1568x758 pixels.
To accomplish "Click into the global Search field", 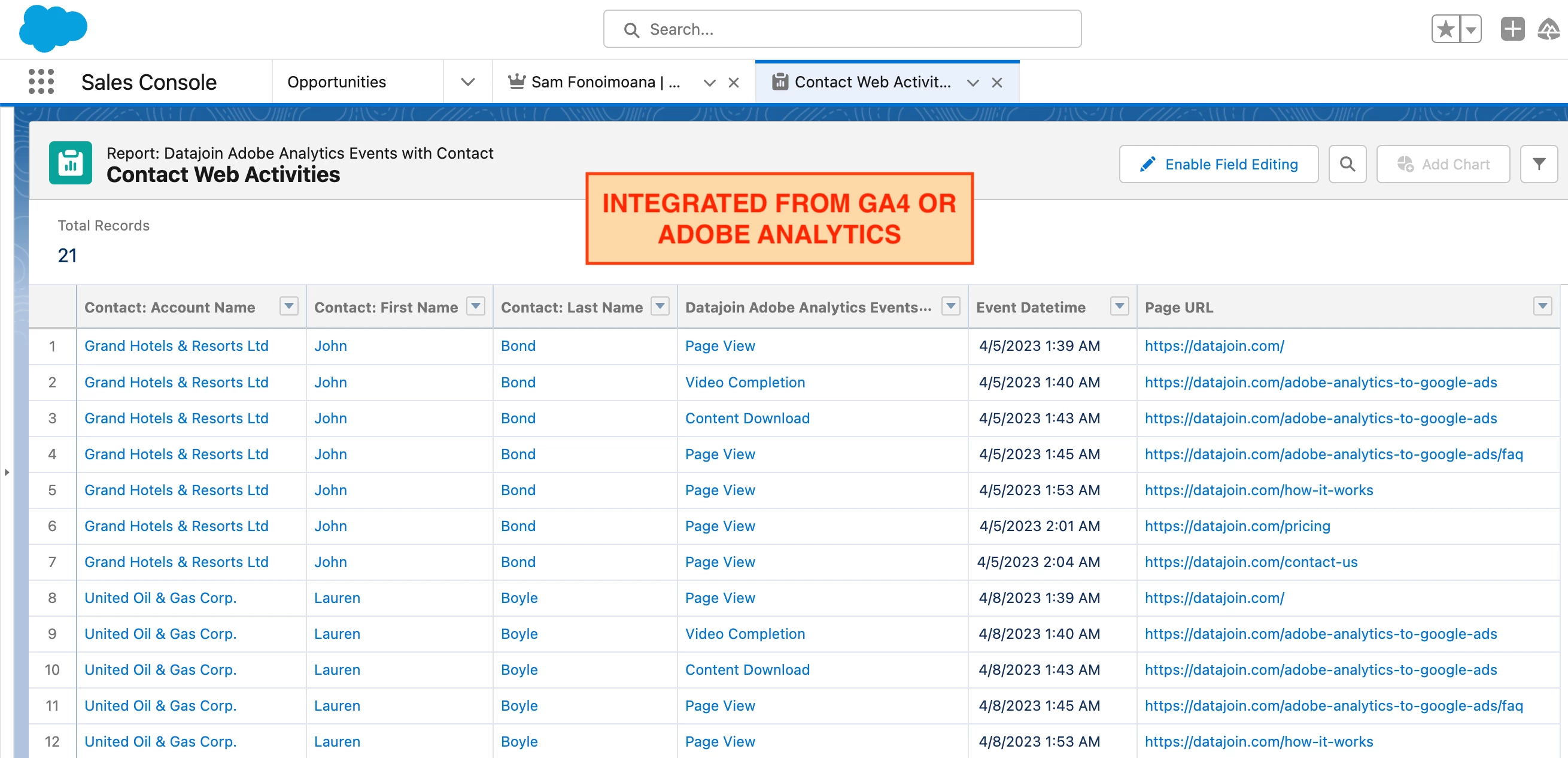I will pos(843,29).
